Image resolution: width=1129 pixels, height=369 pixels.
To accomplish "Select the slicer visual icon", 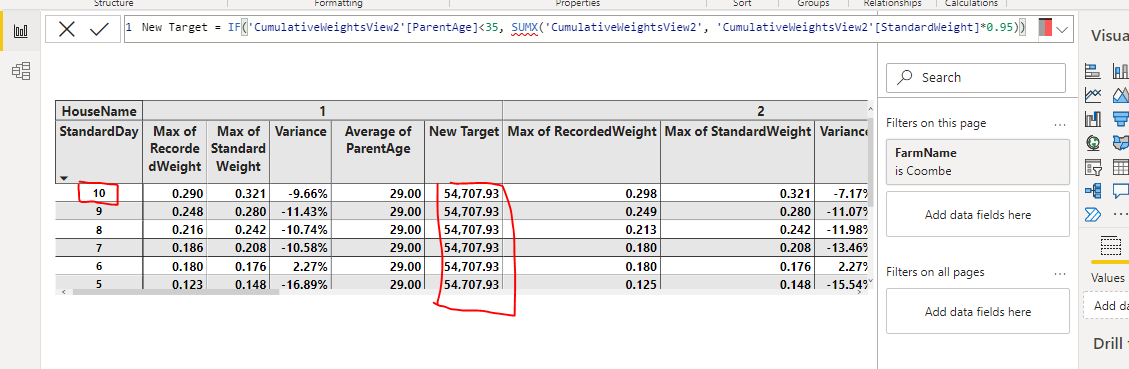I will point(1093,167).
